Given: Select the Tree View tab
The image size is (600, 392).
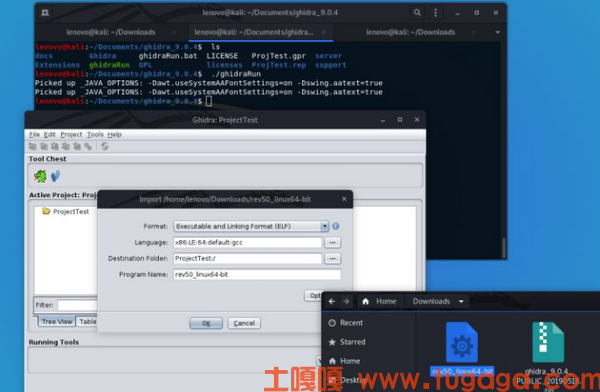Looking at the screenshot, I should (57, 322).
